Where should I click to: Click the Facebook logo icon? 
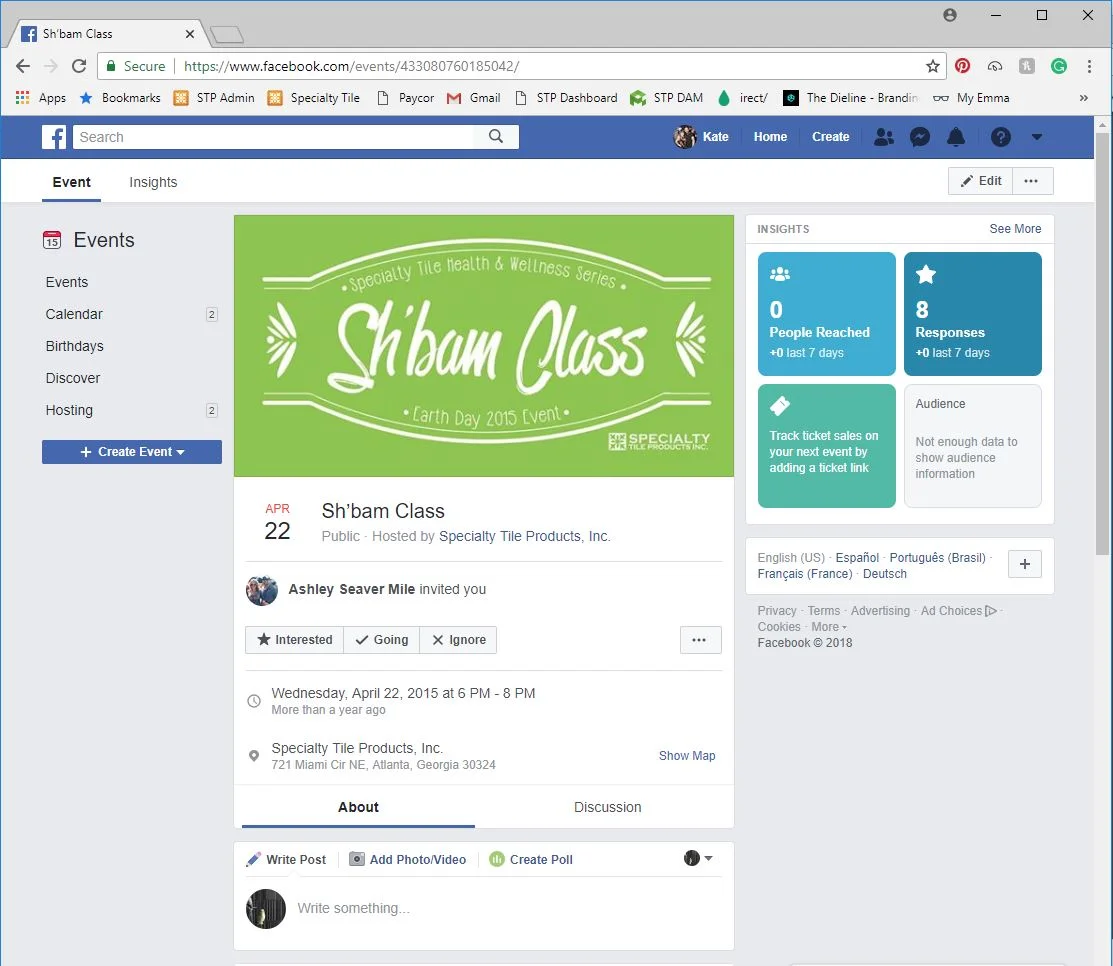pyautogui.click(x=54, y=137)
